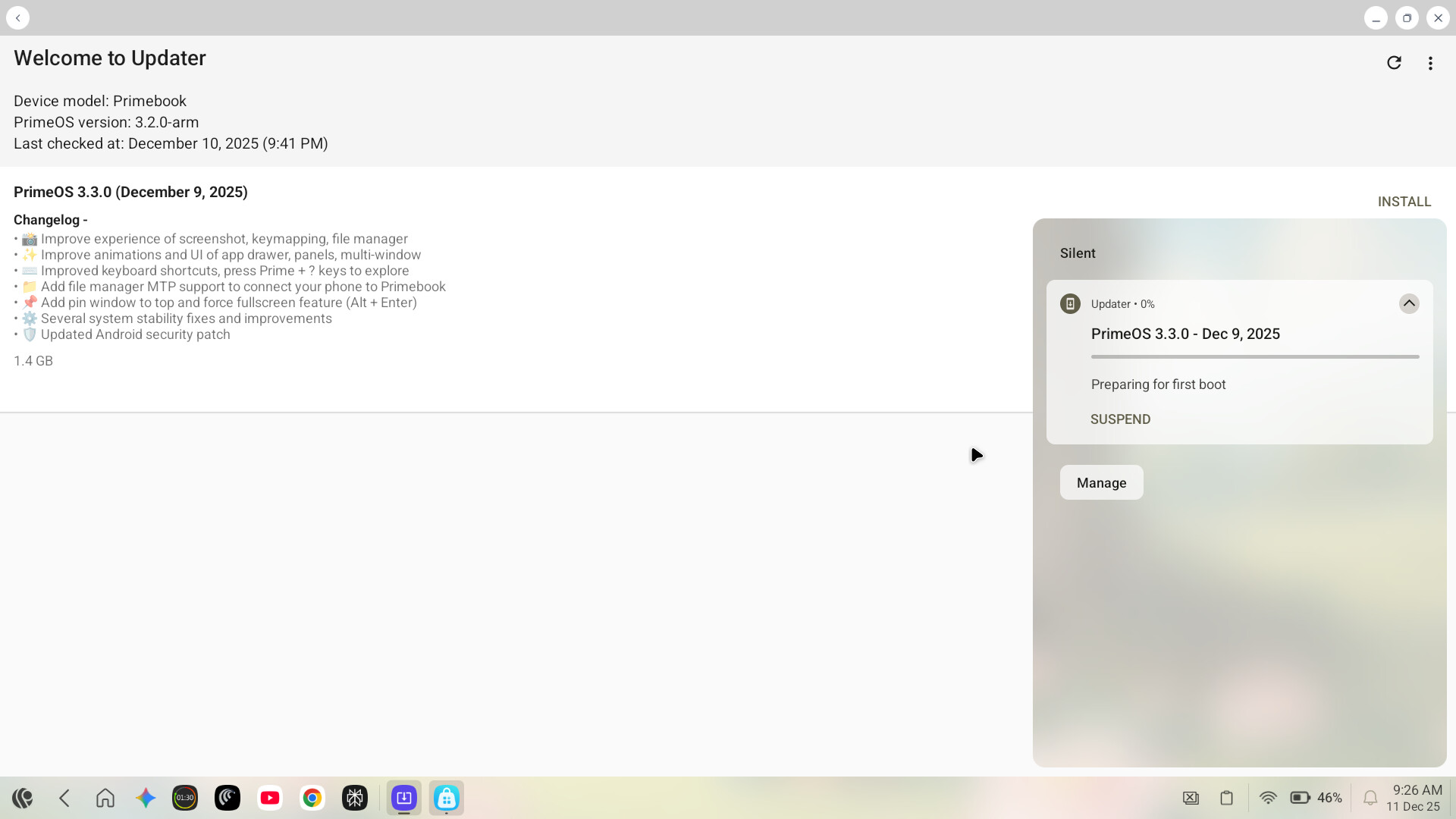1456x819 pixels.
Task: Open the clipboard tray icon
Action: tap(1226, 798)
